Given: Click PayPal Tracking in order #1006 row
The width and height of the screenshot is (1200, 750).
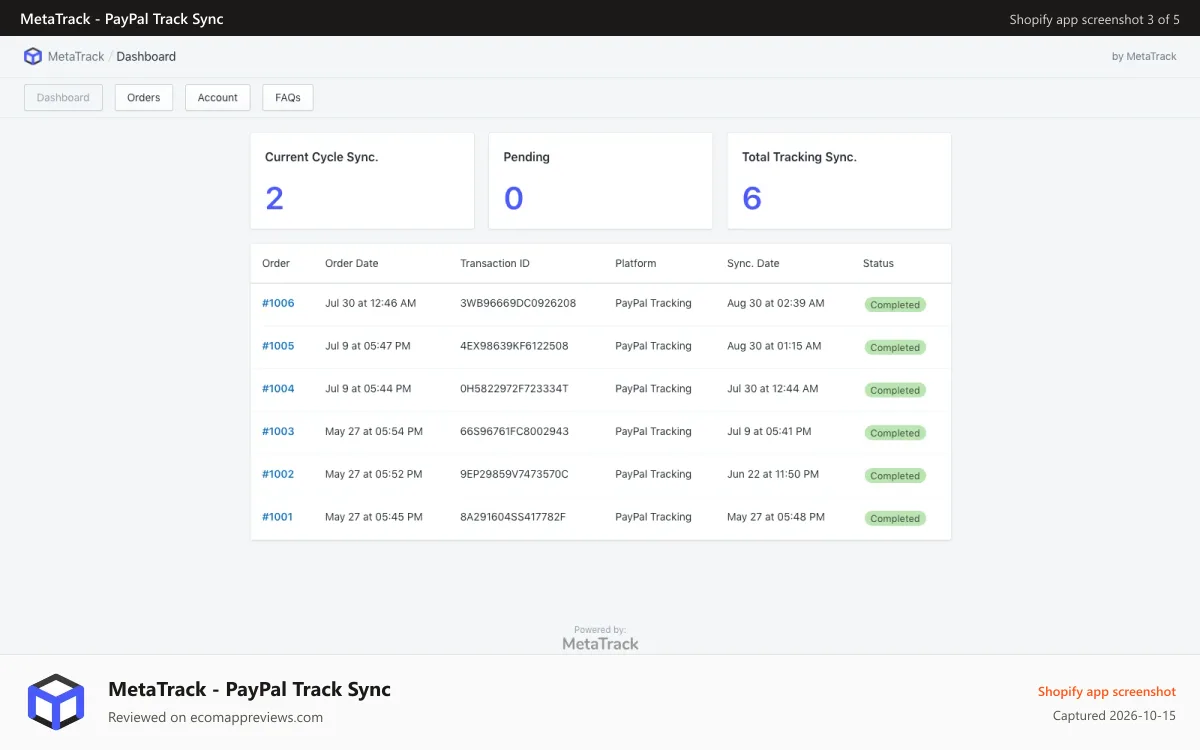Looking at the screenshot, I should [653, 303].
